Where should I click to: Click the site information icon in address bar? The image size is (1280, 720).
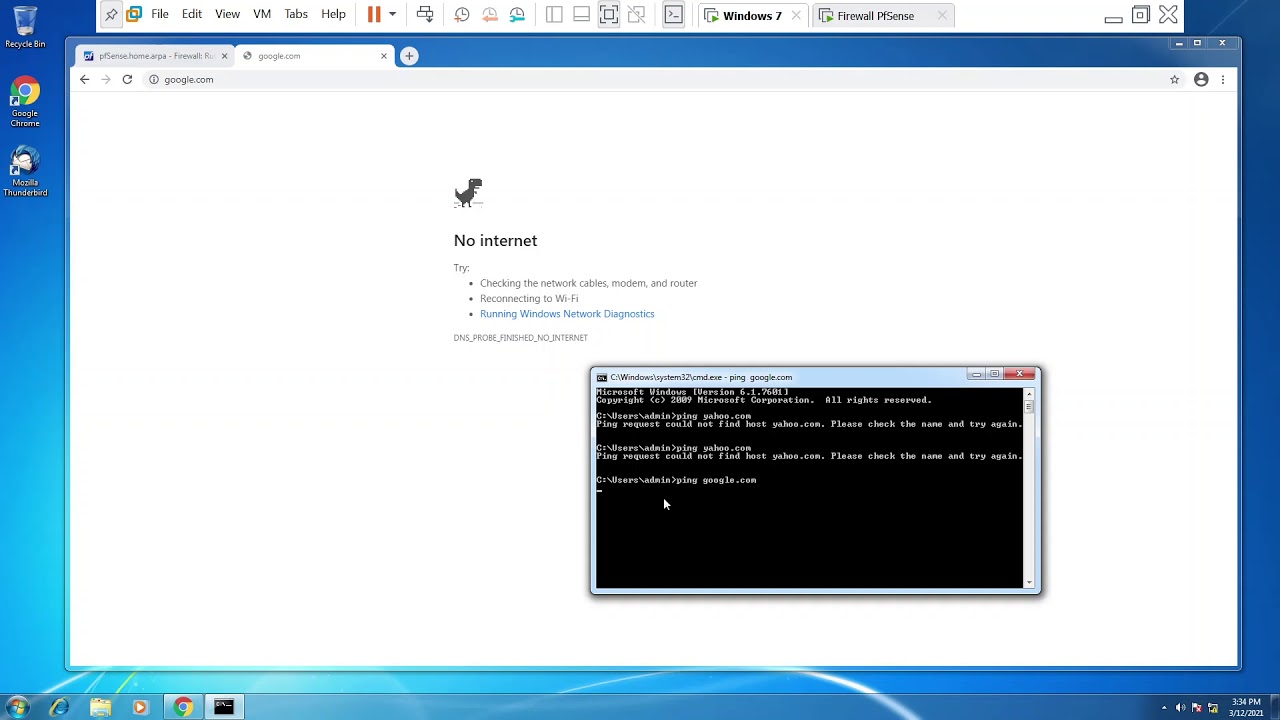(x=154, y=79)
